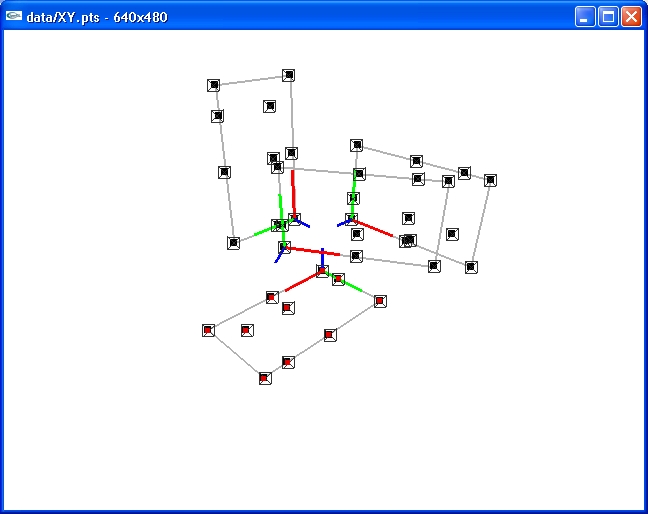Pick the bottommost red point marker
Image resolution: width=648 pixels, height=514 pixels.
click(265, 378)
